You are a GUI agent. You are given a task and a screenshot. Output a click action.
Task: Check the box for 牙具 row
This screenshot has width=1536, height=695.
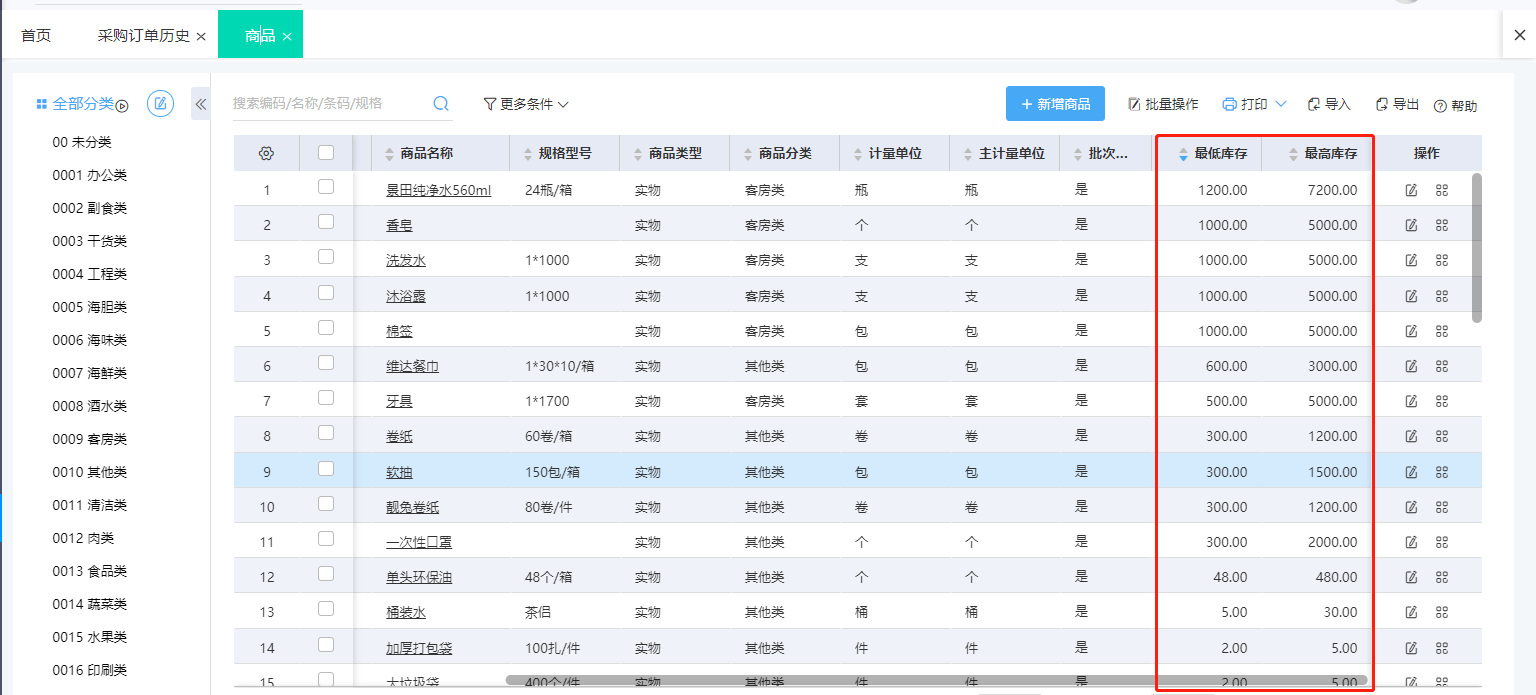click(x=326, y=398)
